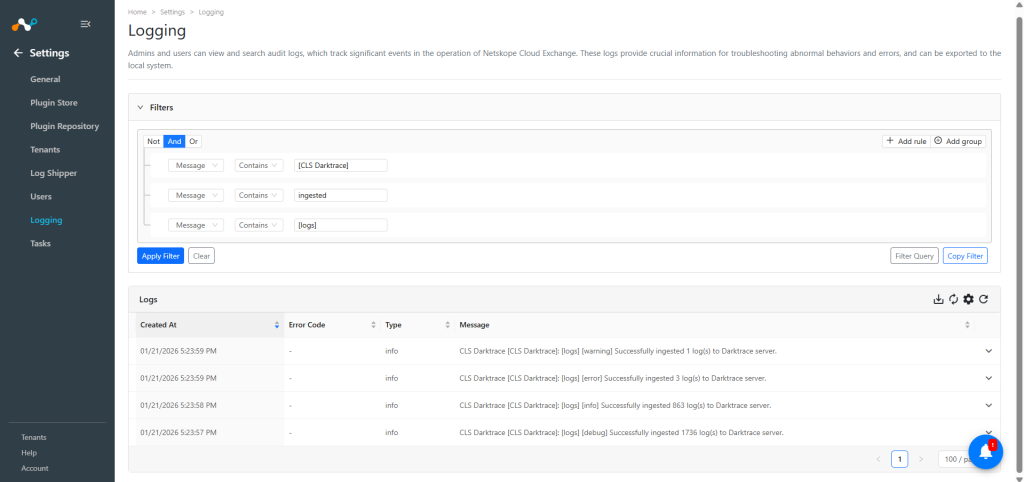Open Contains dropdown for ingested rule
Viewport: 1024px width, 482px height.
pyautogui.click(x=259, y=195)
